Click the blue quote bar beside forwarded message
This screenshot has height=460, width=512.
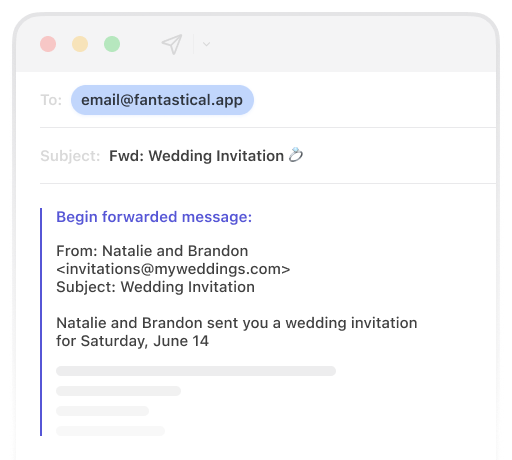pyautogui.click(x=41, y=322)
